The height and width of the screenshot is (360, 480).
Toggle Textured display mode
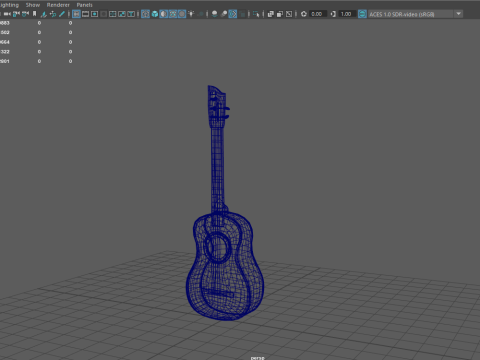[182, 14]
